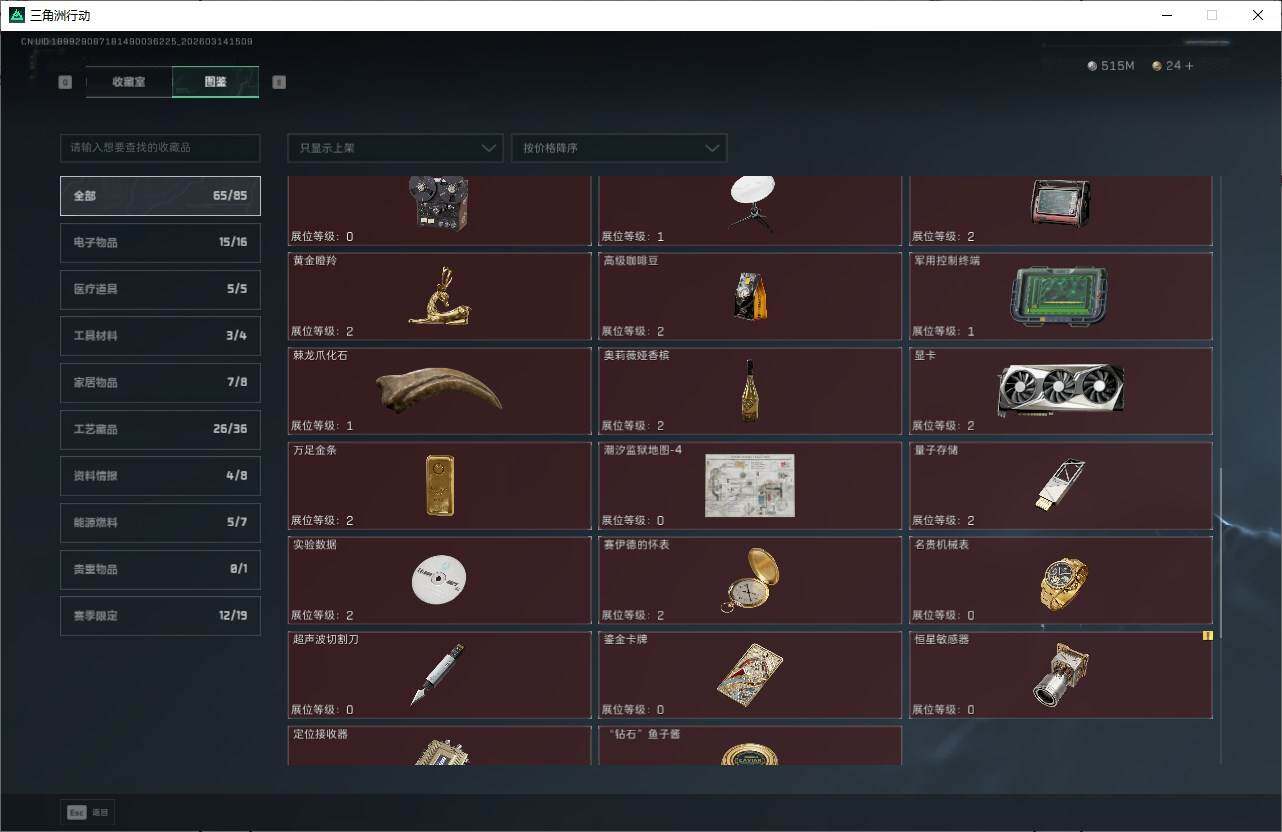Click the 军用控制终端 green terminal item
The width and height of the screenshot is (1282, 832).
(1061, 296)
